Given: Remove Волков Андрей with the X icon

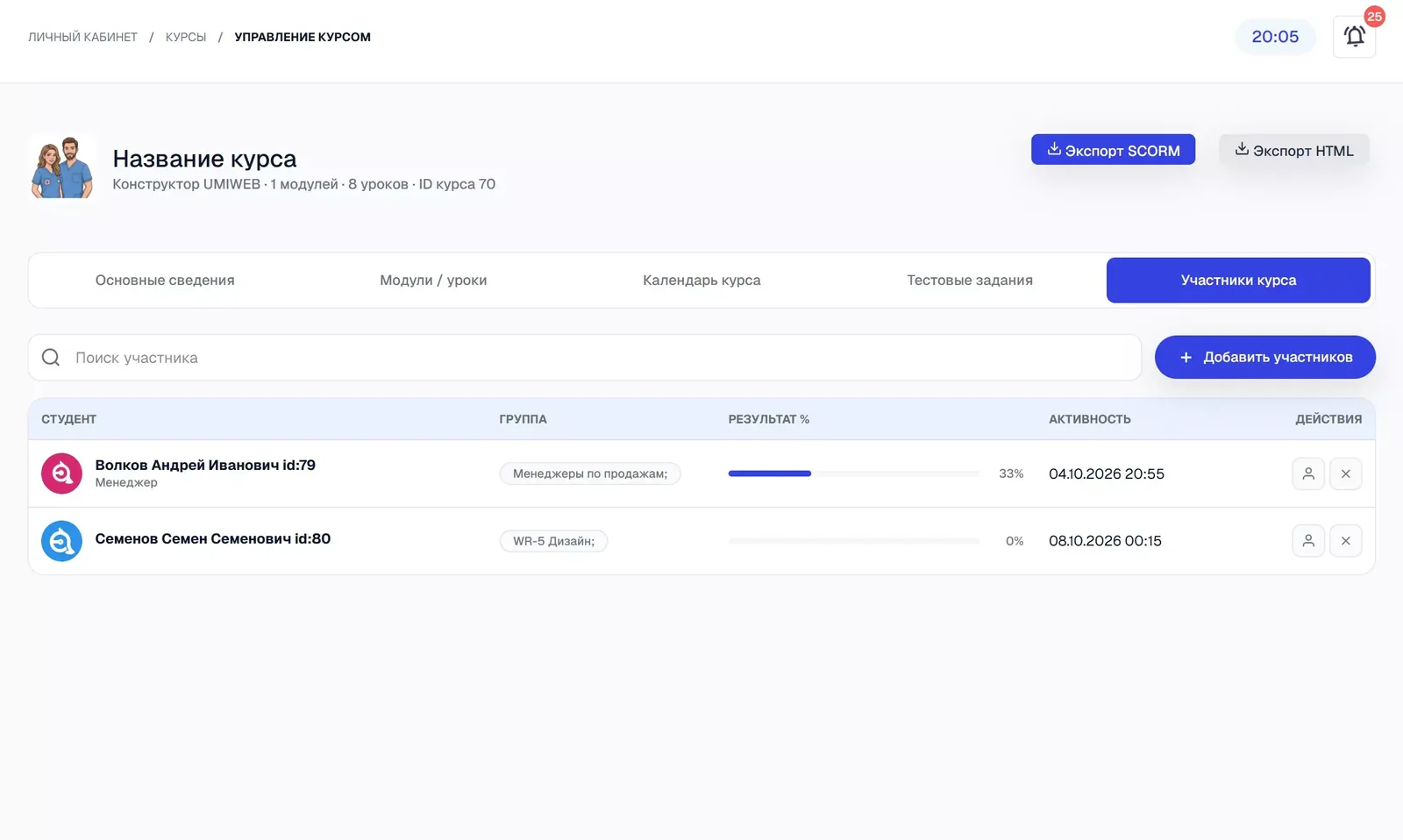Looking at the screenshot, I should [1345, 473].
